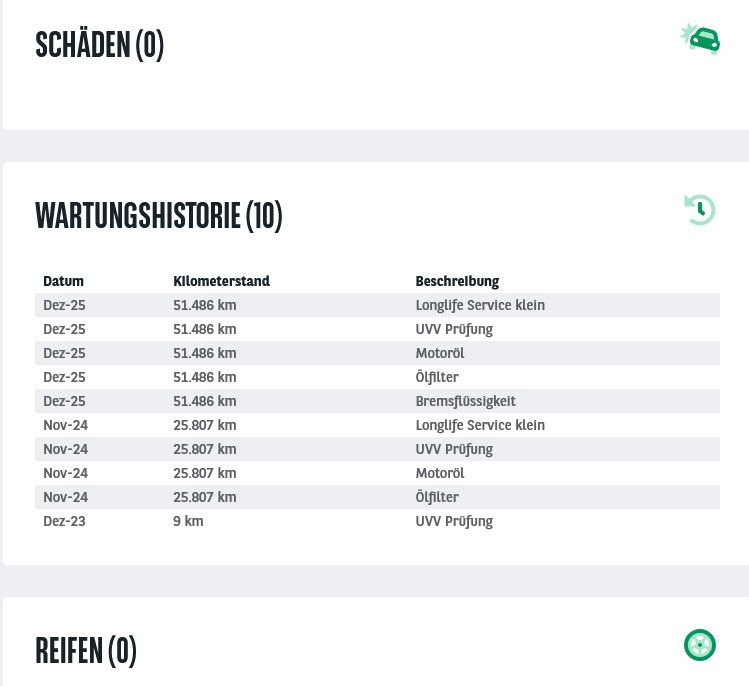Open the Dez-23 UVV Prüfung entry
Screen dimensions: 749x686
click(x=454, y=521)
